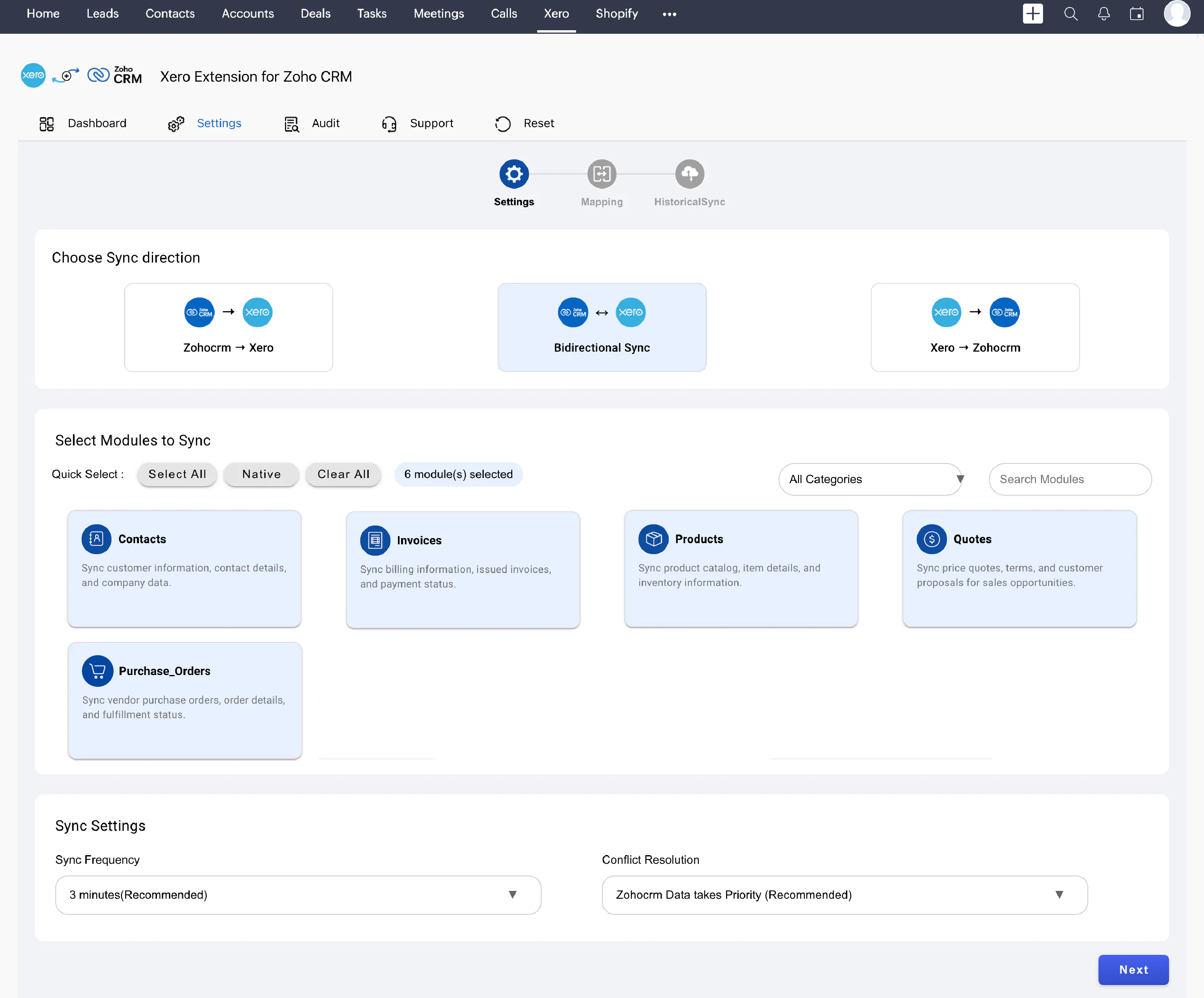Screen dimensions: 1204x998
Task: Click the Clear All button
Action: click(343, 474)
